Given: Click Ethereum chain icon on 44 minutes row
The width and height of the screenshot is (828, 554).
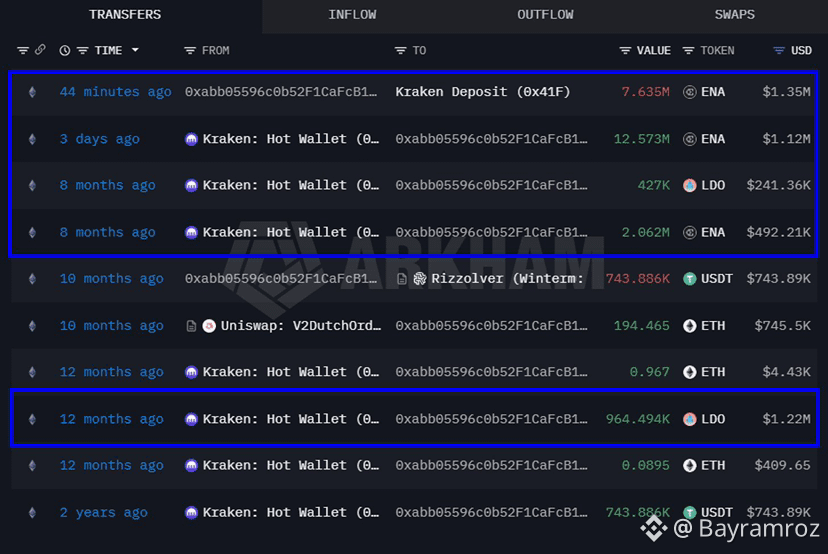Looking at the screenshot, I should pos(32,92).
